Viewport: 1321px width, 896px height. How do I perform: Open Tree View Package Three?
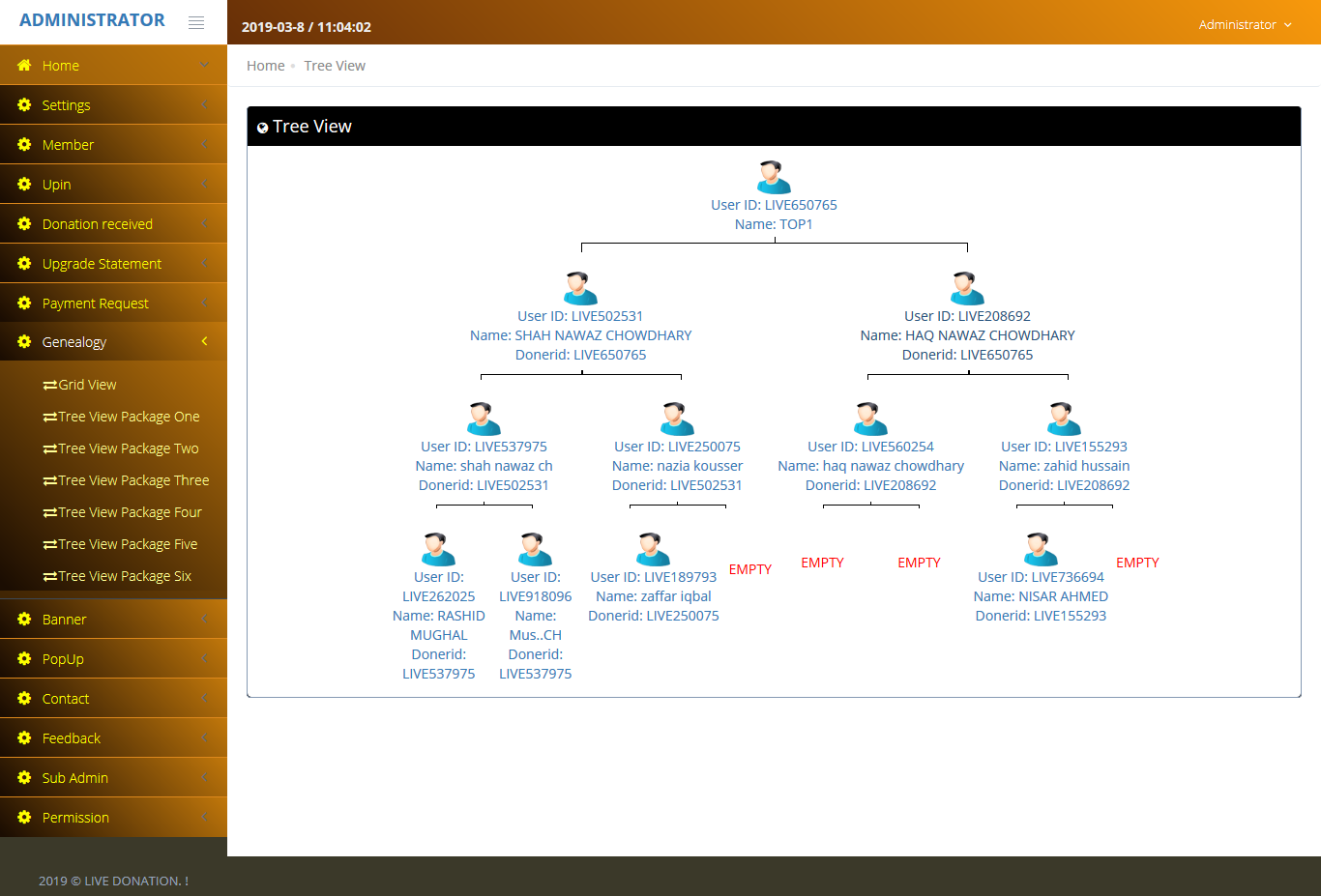(126, 480)
